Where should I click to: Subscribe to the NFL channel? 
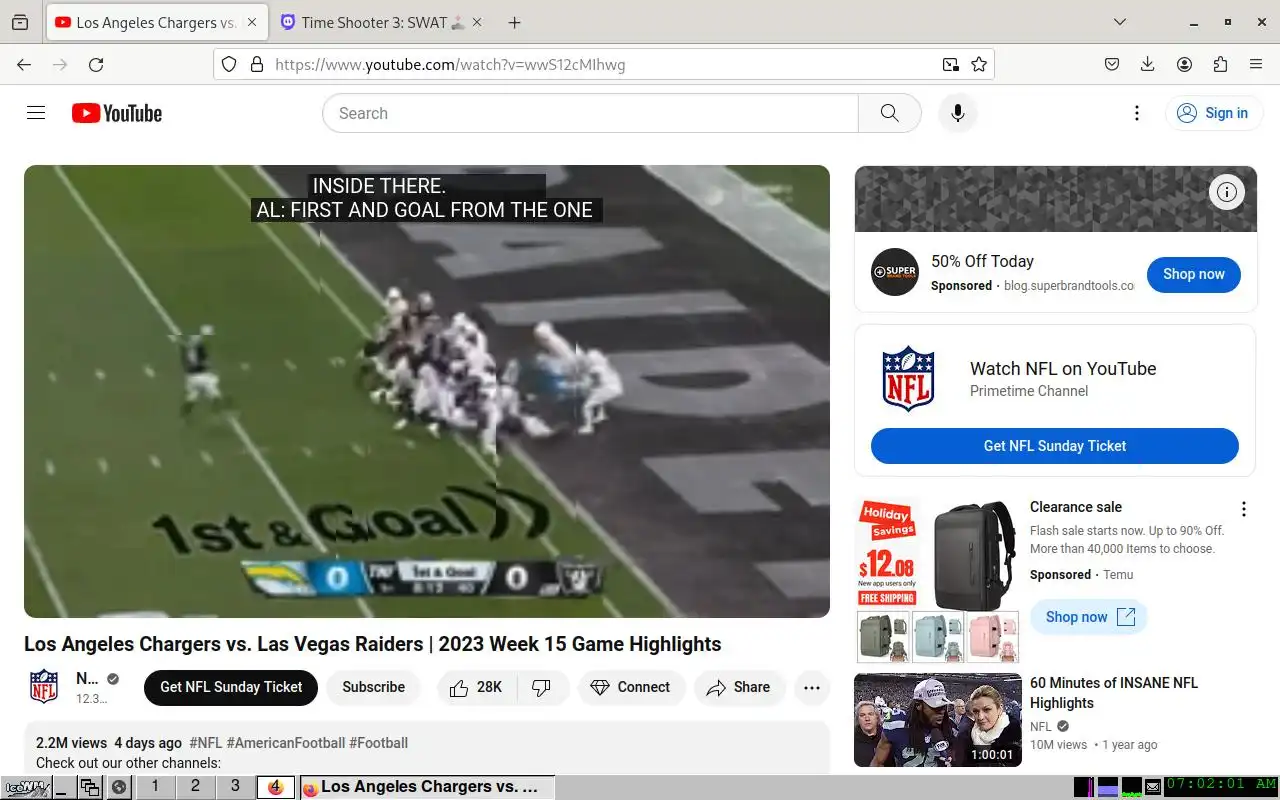pos(373,687)
